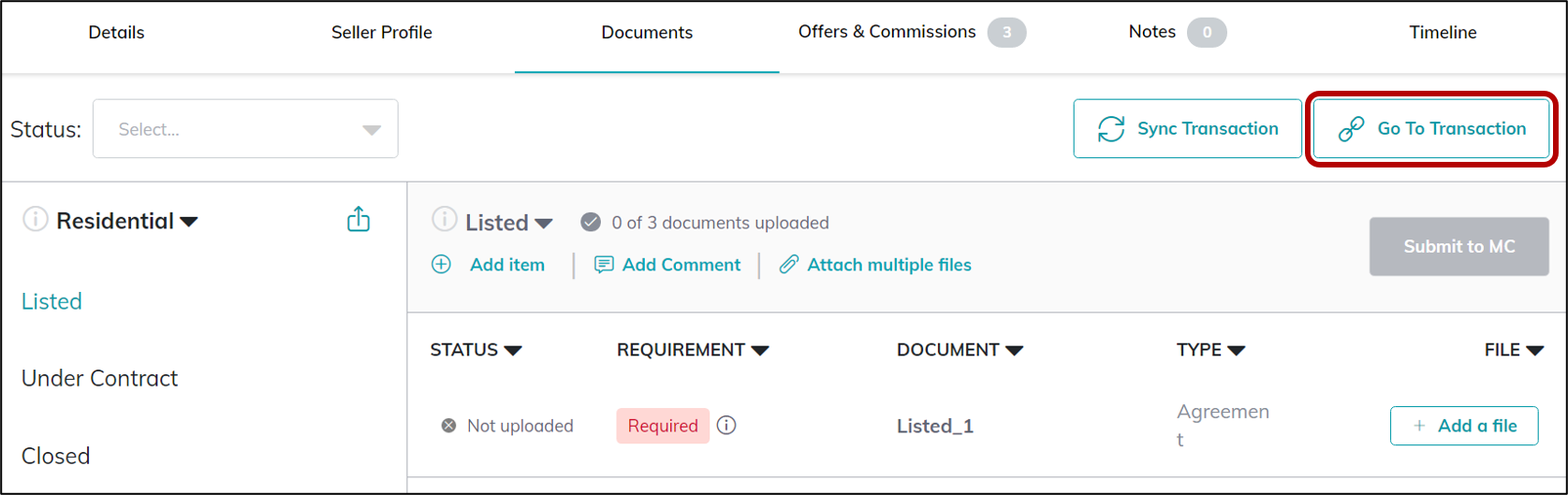1568x495 pixels.
Task: Select Under Contract in the sidebar
Action: [x=99, y=378]
